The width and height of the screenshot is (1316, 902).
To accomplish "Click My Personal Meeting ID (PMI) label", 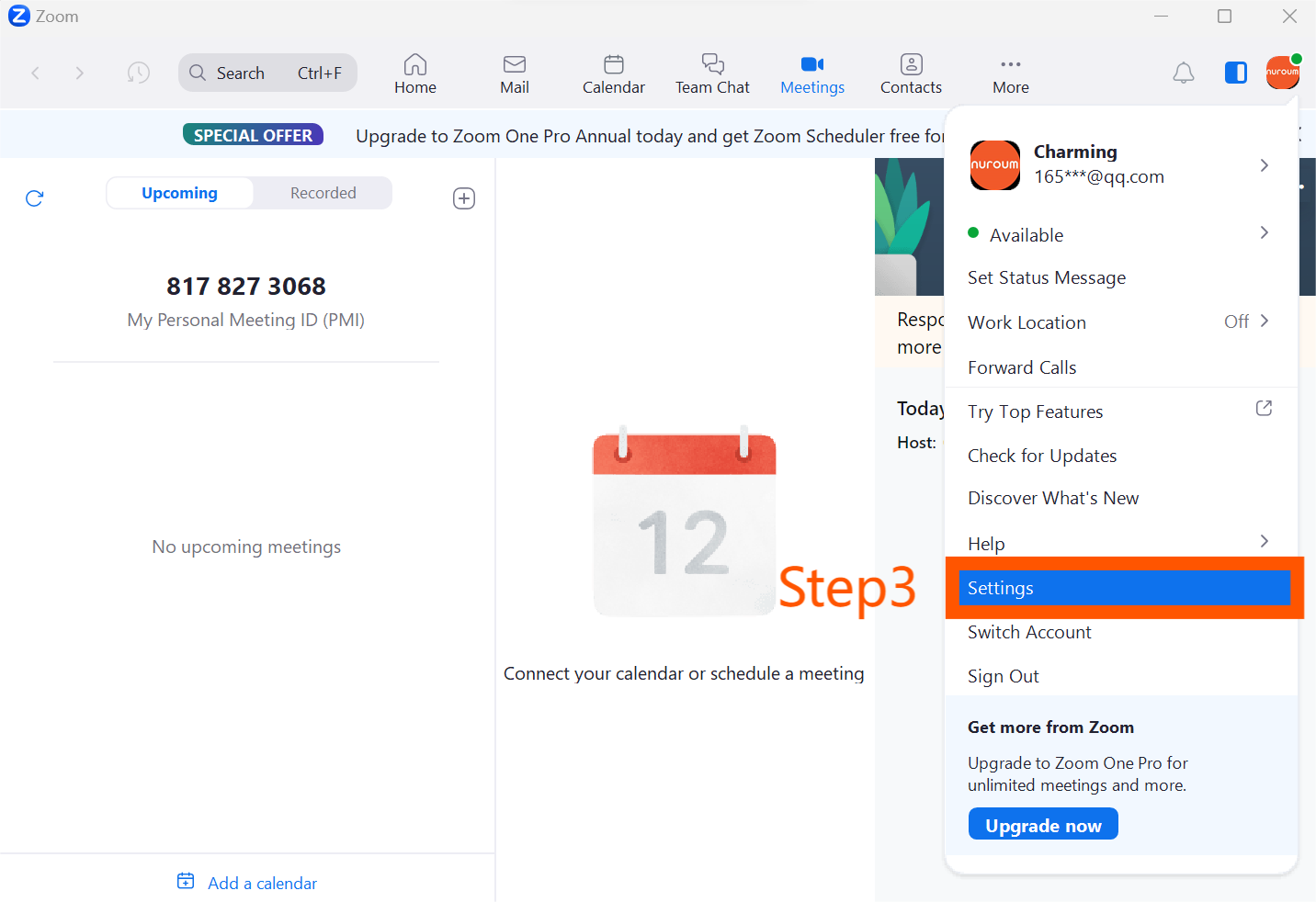I will 246,320.
